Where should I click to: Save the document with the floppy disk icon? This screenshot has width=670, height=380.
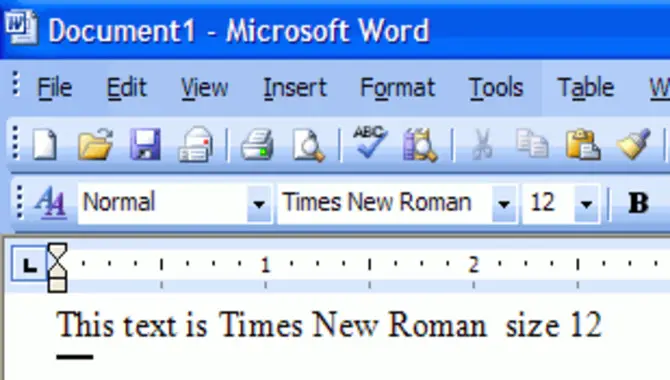tap(145, 144)
